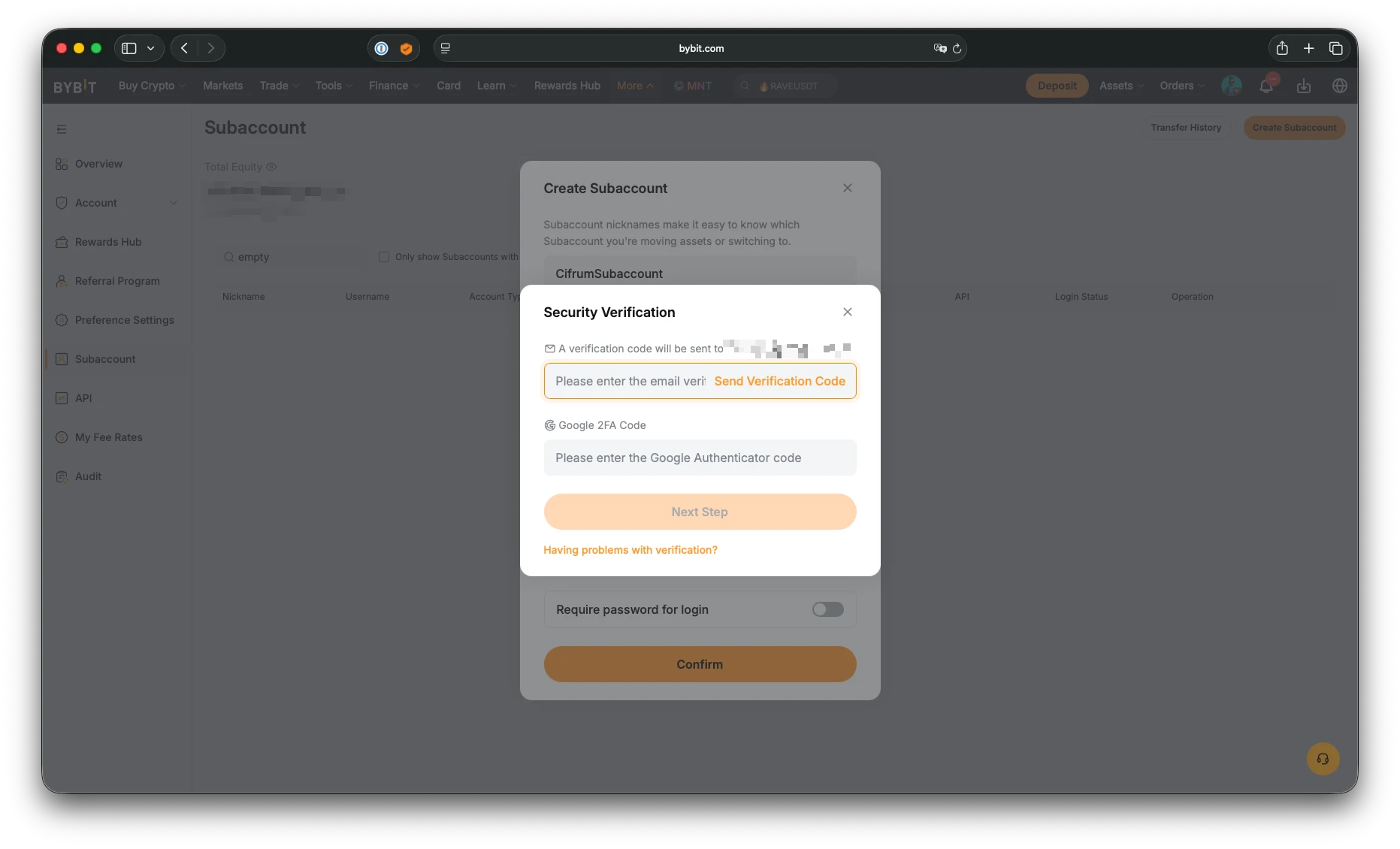Viewport: 1400px width, 849px height.
Task: Click the orange shield extension icon
Action: click(406, 48)
